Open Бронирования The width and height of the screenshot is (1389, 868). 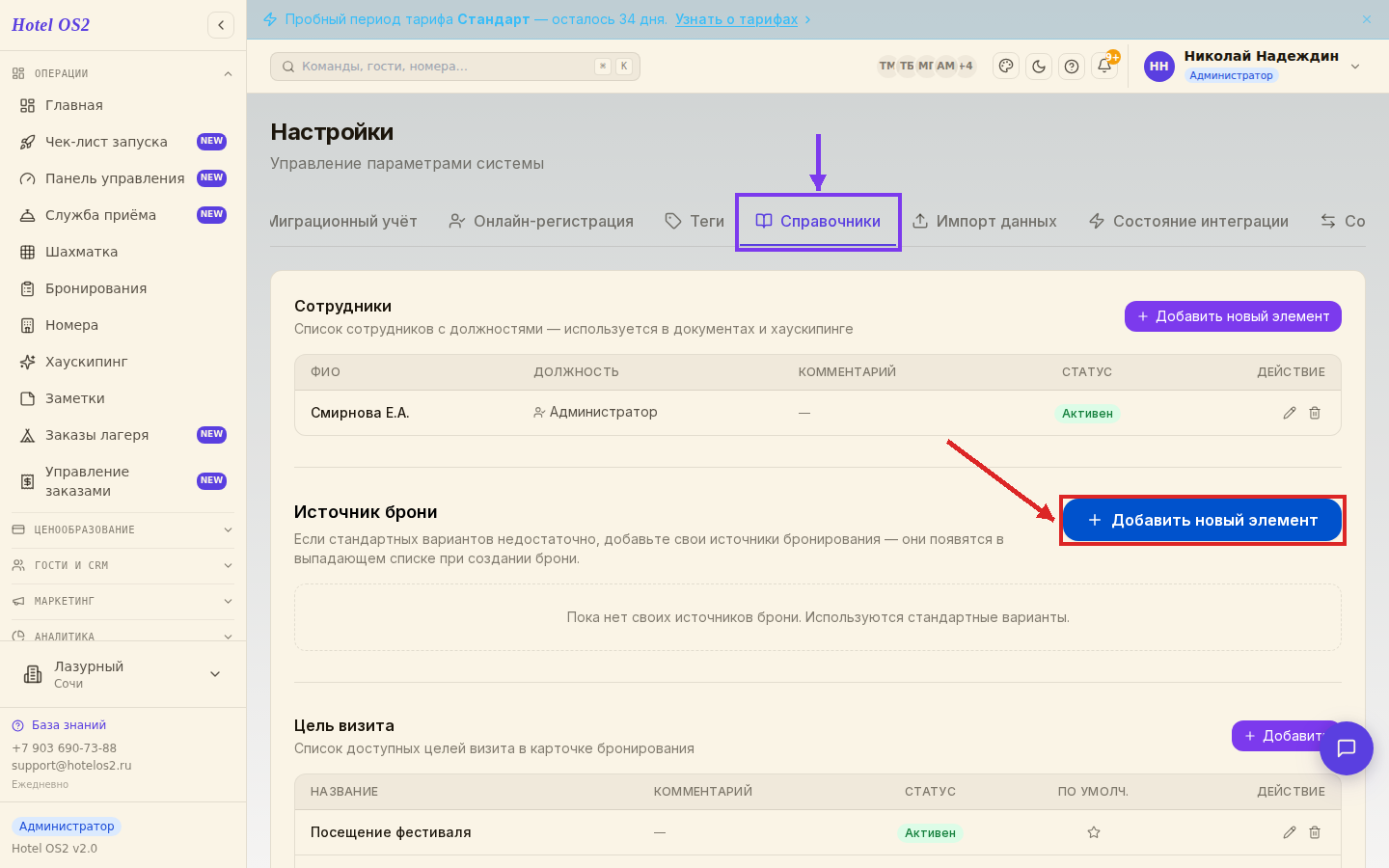123,288
